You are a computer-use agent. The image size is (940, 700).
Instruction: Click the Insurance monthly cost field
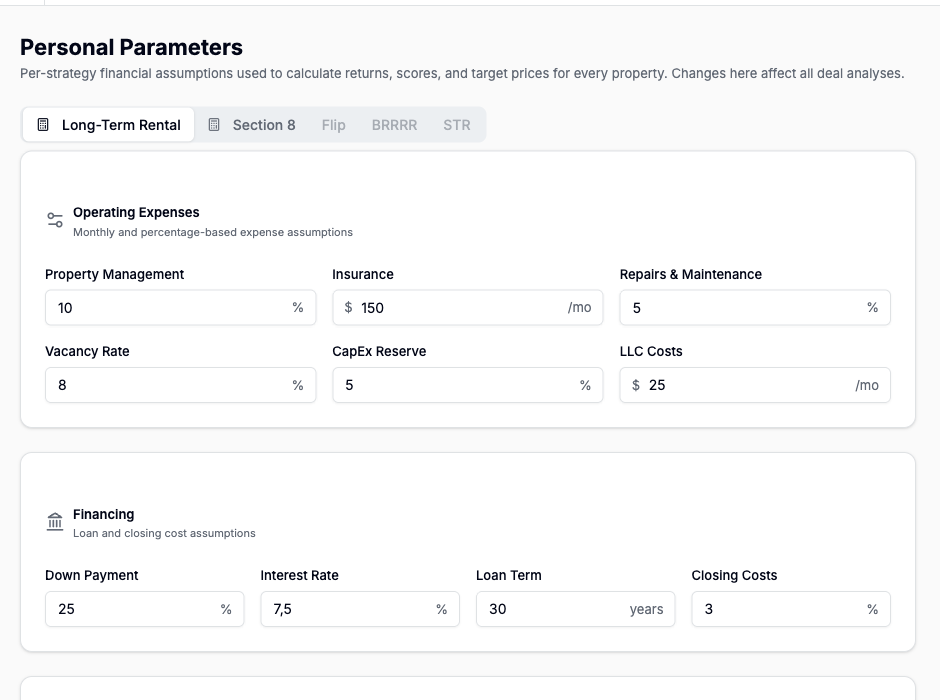[x=467, y=307]
